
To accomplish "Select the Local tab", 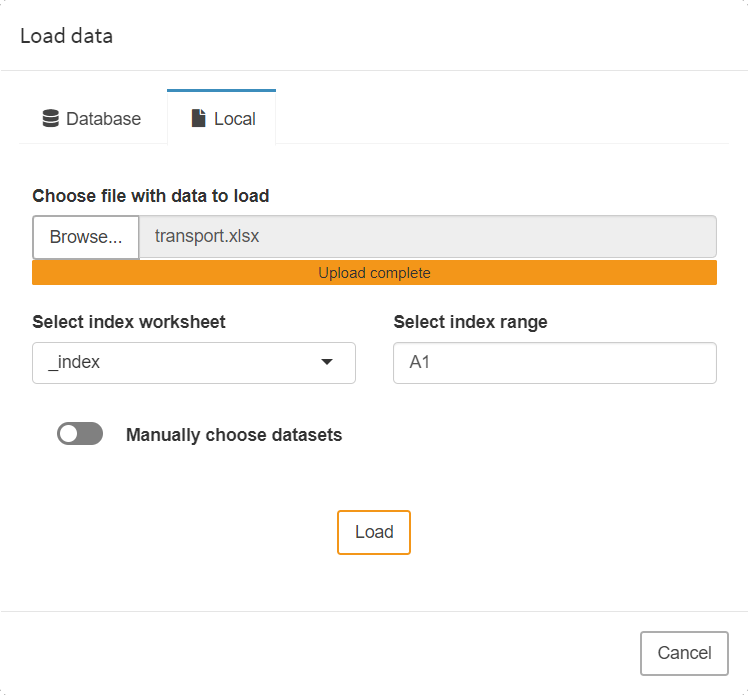I will [222, 119].
